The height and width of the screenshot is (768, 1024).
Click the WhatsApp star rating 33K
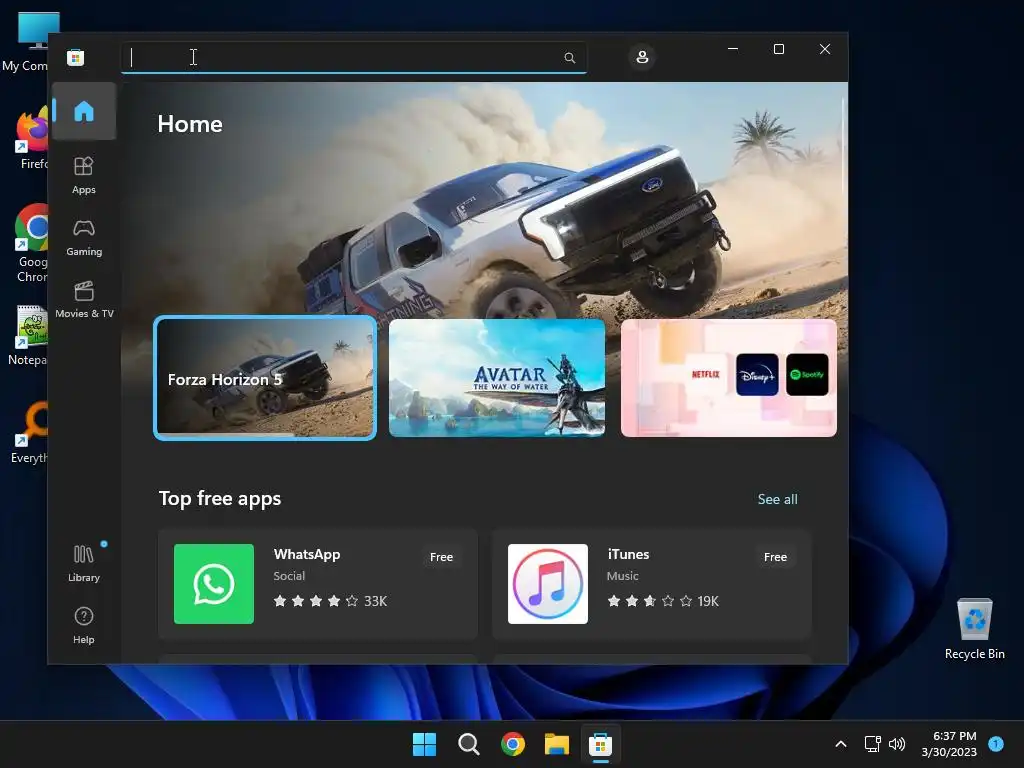tap(330, 601)
